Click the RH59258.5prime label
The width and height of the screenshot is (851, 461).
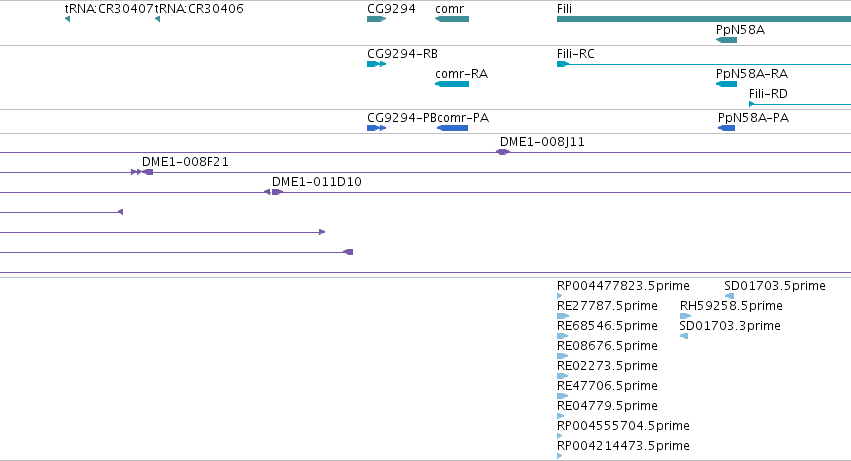click(731, 306)
